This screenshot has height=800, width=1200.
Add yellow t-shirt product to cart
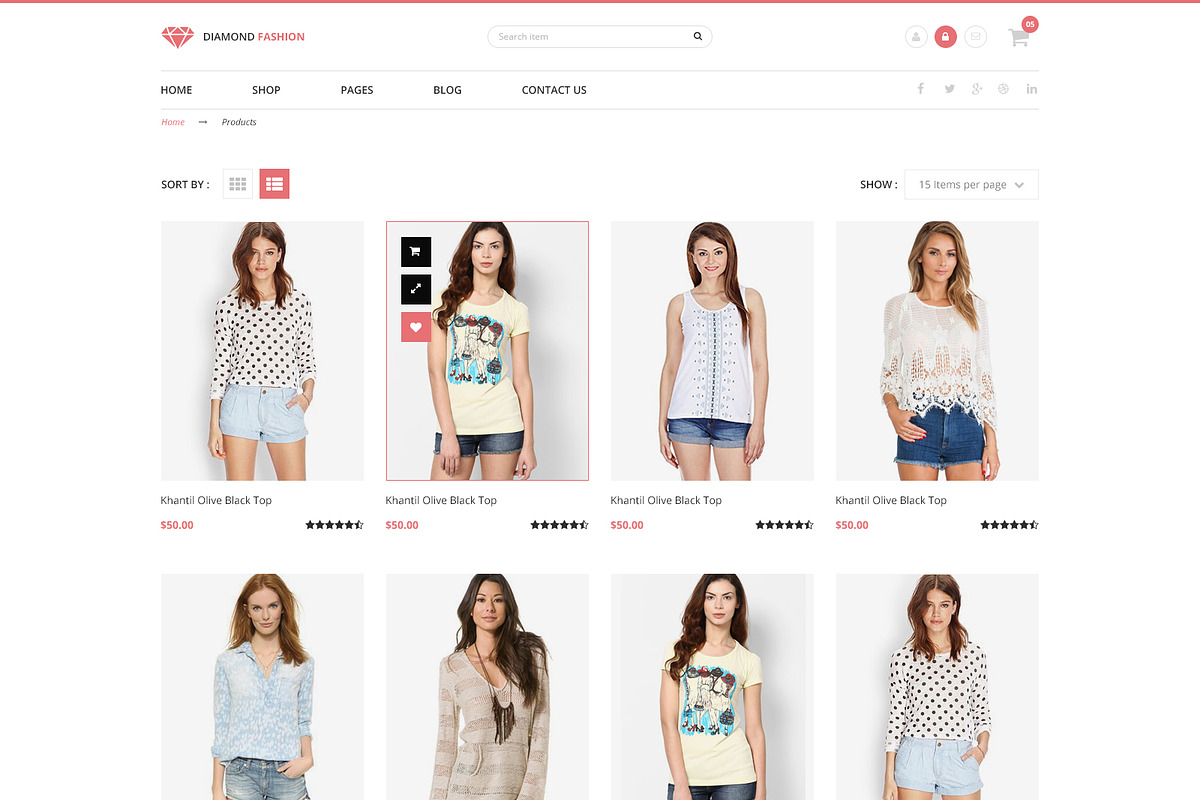(416, 252)
